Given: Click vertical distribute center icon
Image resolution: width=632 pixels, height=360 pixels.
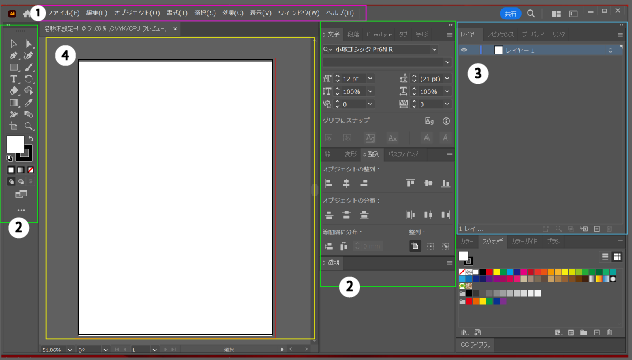Looking at the screenshot, I should click(346, 215).
